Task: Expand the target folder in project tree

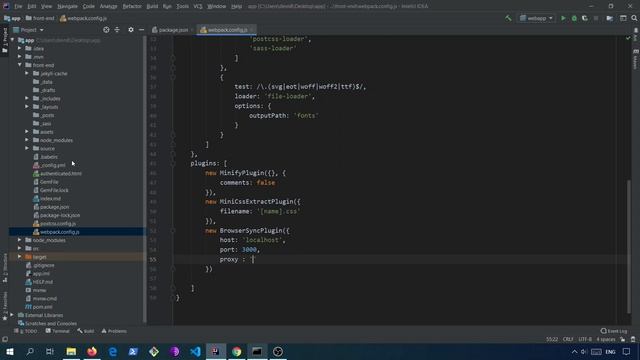Action: [x=20, y=257]
